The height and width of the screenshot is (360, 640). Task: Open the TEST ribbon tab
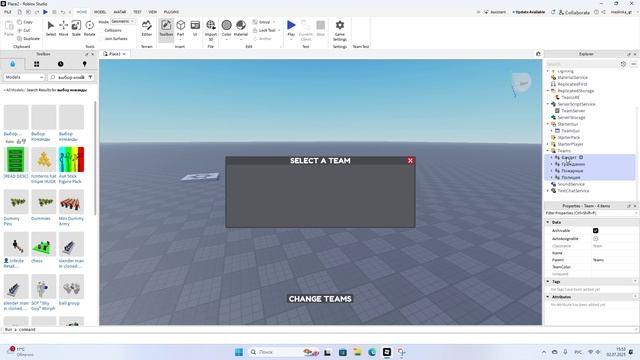tap(137, 12)
